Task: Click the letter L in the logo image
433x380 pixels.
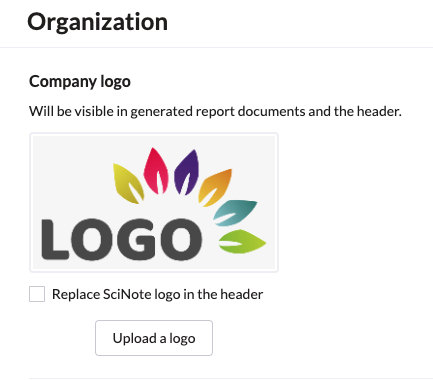Action: (x=54, y=239)
